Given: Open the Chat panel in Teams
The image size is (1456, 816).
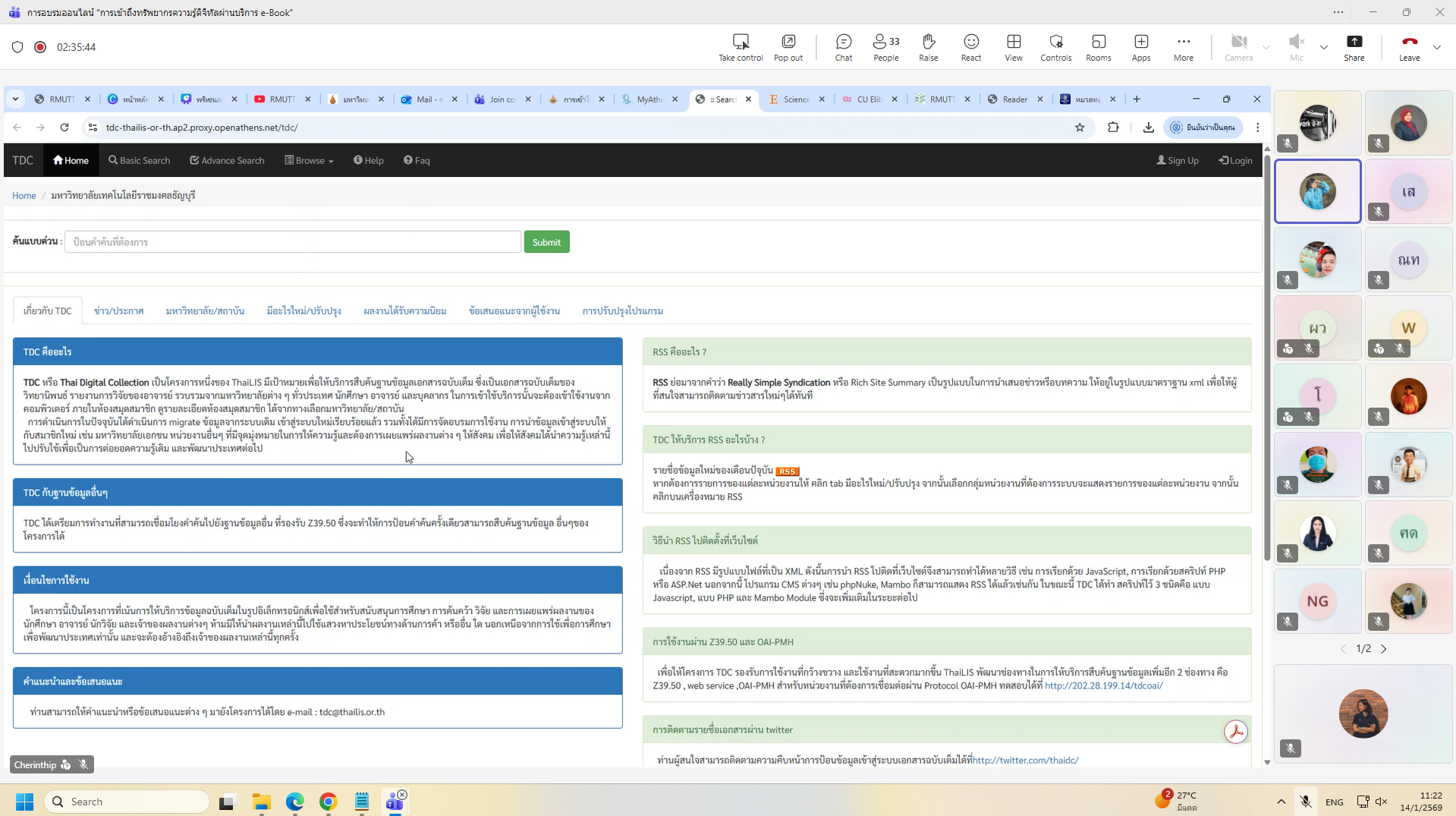Looking at the screenshot, I should [x=843, y=47].
